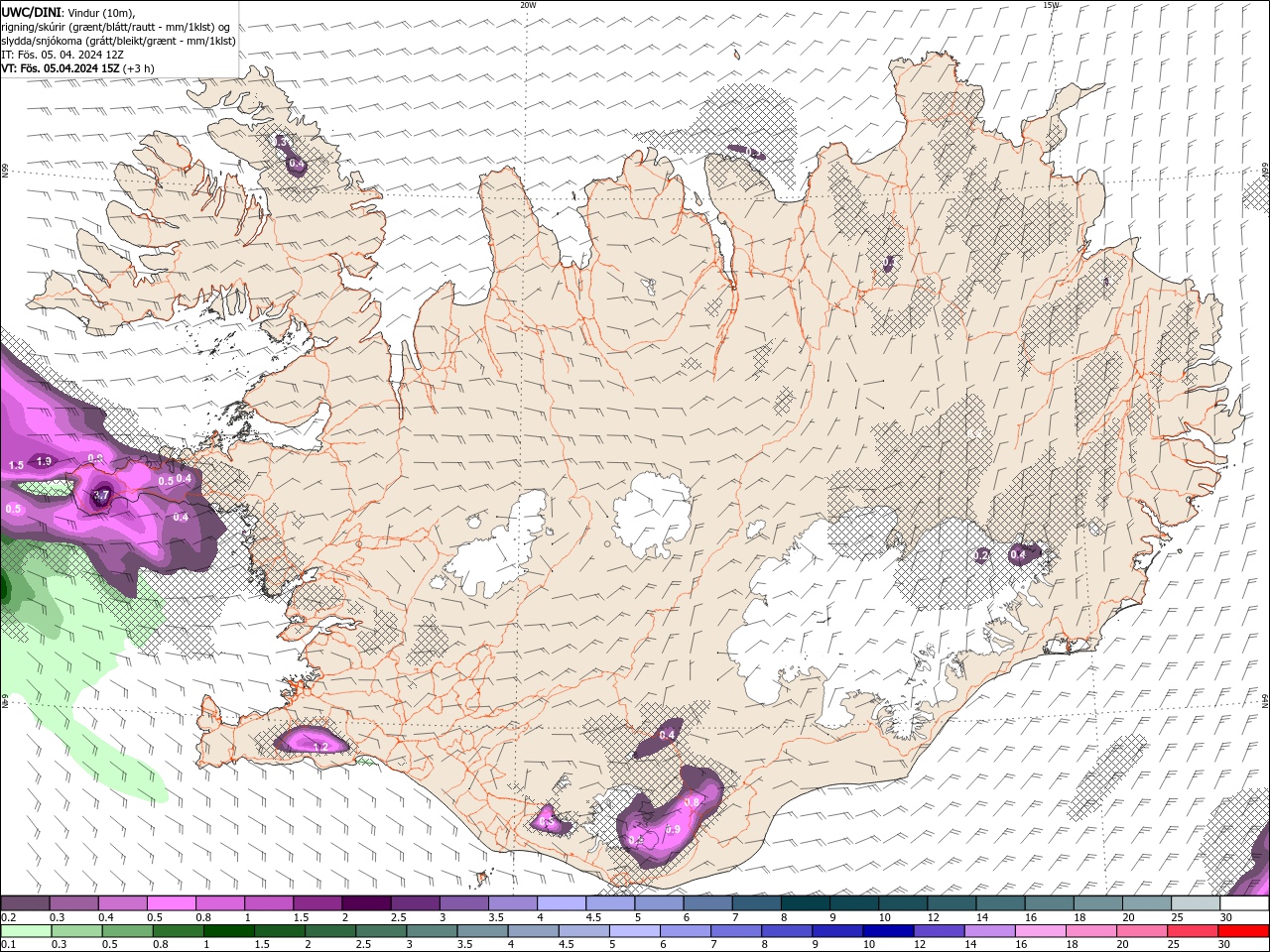Click the '0.1' label starting the rain scale
This screenshot has height=952, width=1270.
8,944
